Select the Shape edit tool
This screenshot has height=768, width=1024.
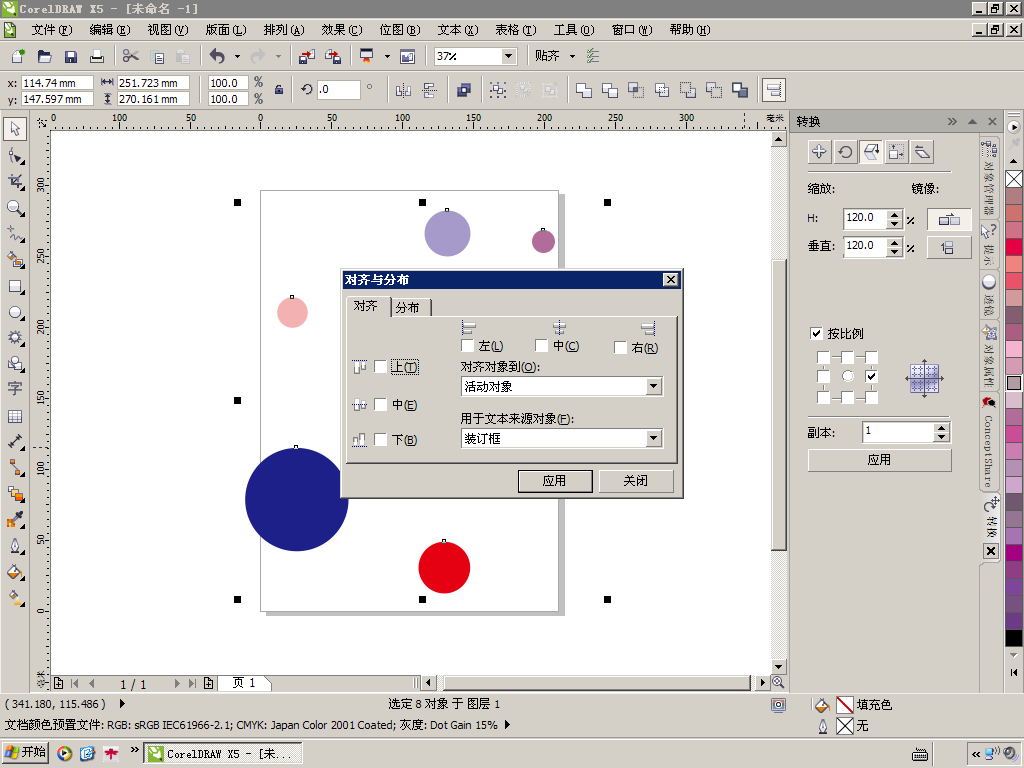[15, 155]
